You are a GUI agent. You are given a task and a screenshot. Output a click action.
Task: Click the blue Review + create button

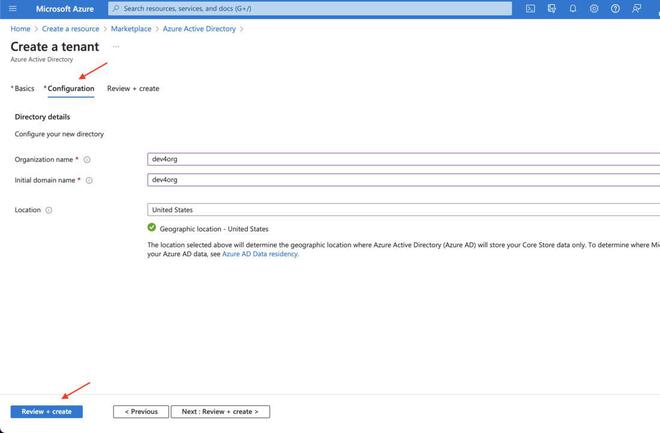(47, 412)
